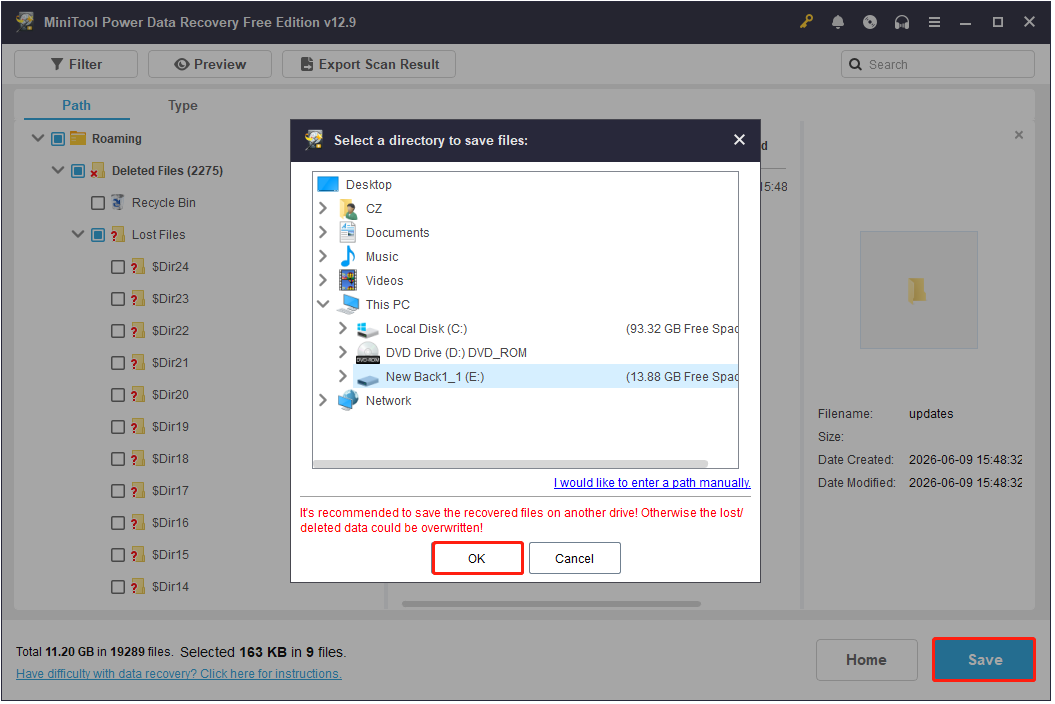Image resolution: width=1055 pixels, height=704 pixels.
Task: Click the Lost Files folder icon
Action: pyautogui.click(x=118, y=235)
